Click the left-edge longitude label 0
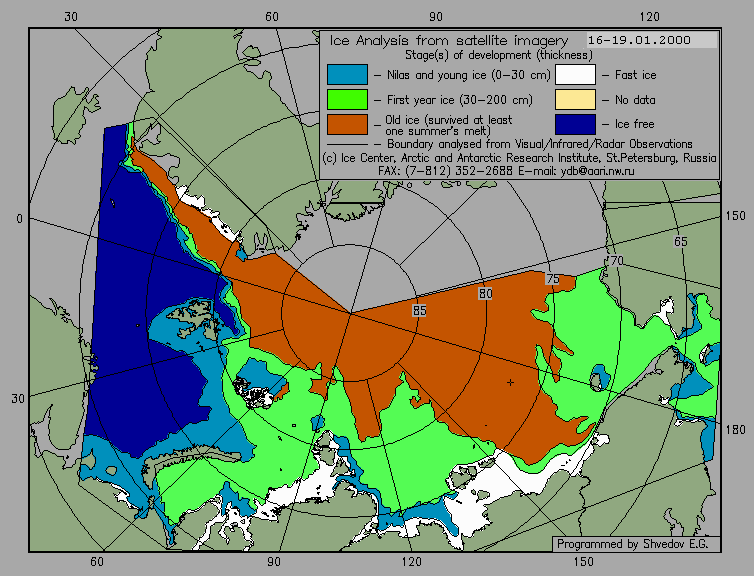 click(19, 219)
